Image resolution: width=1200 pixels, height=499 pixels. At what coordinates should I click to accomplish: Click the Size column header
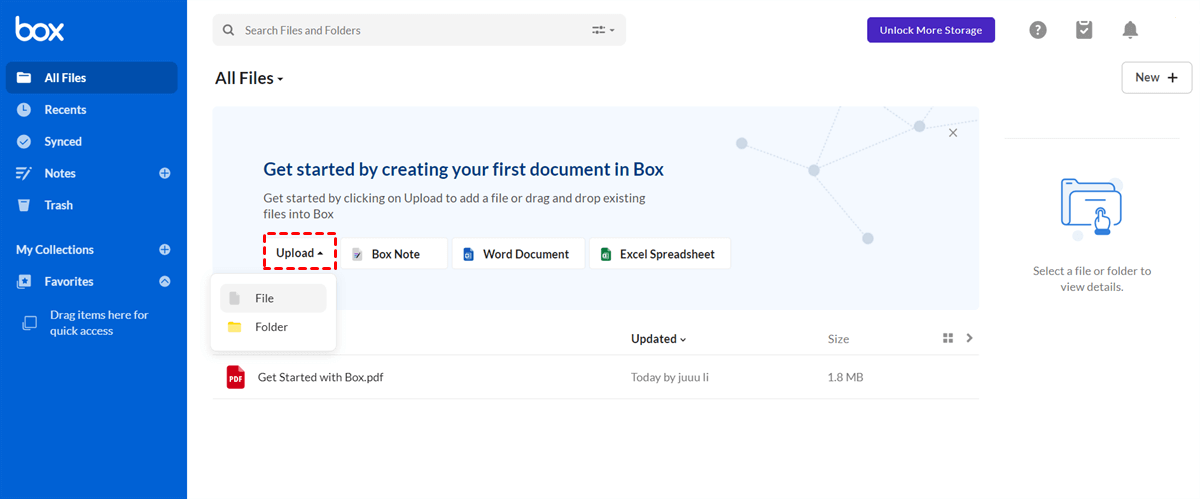pos(838,339)
